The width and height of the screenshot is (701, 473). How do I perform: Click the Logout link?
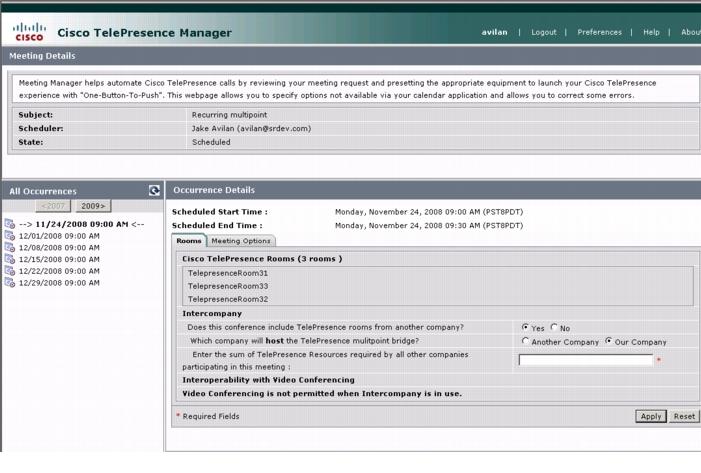pyautogui.click(x=544, y=32)
